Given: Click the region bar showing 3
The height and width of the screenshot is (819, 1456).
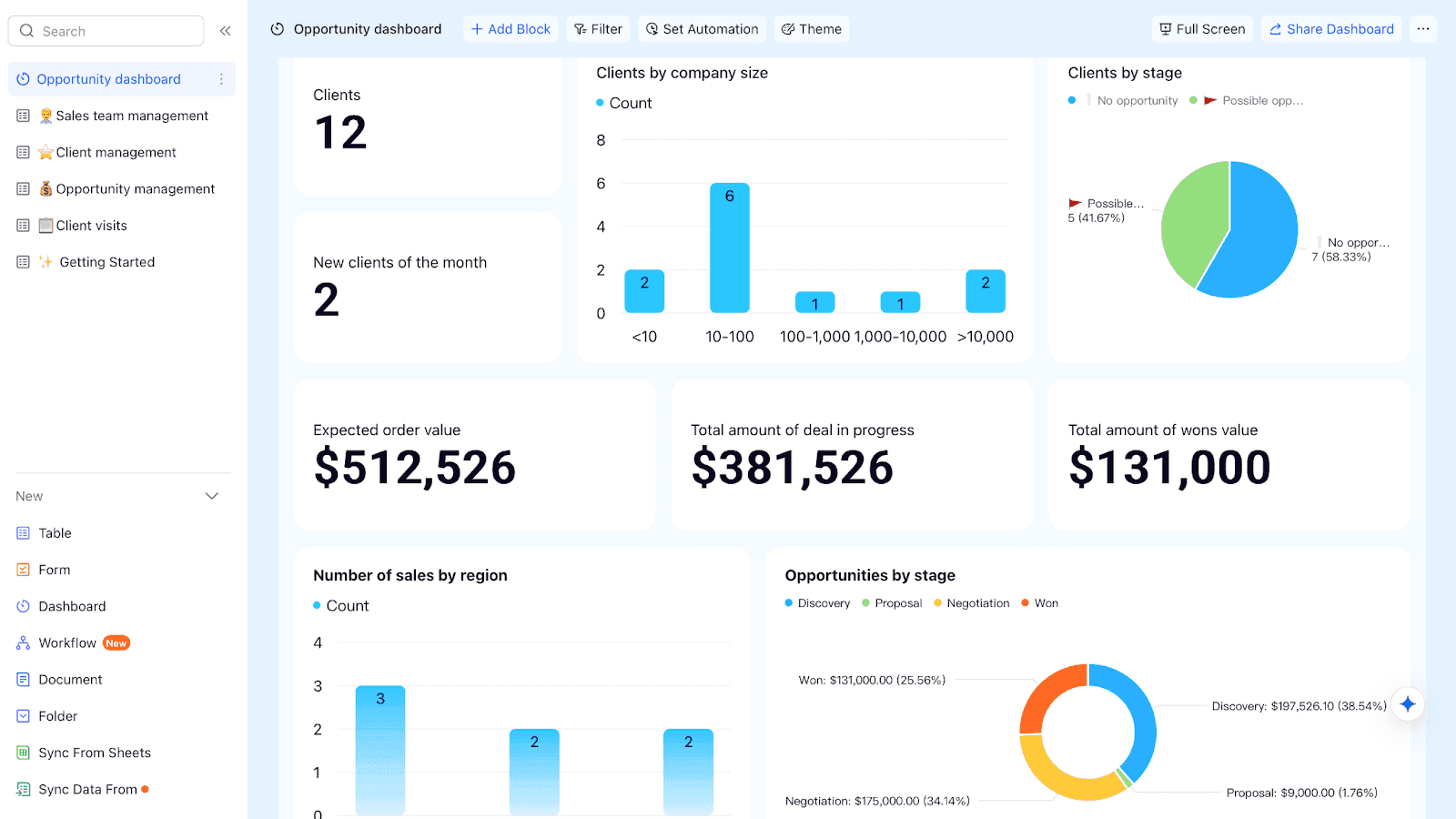Looking at the screenshot, I should 380,750.
